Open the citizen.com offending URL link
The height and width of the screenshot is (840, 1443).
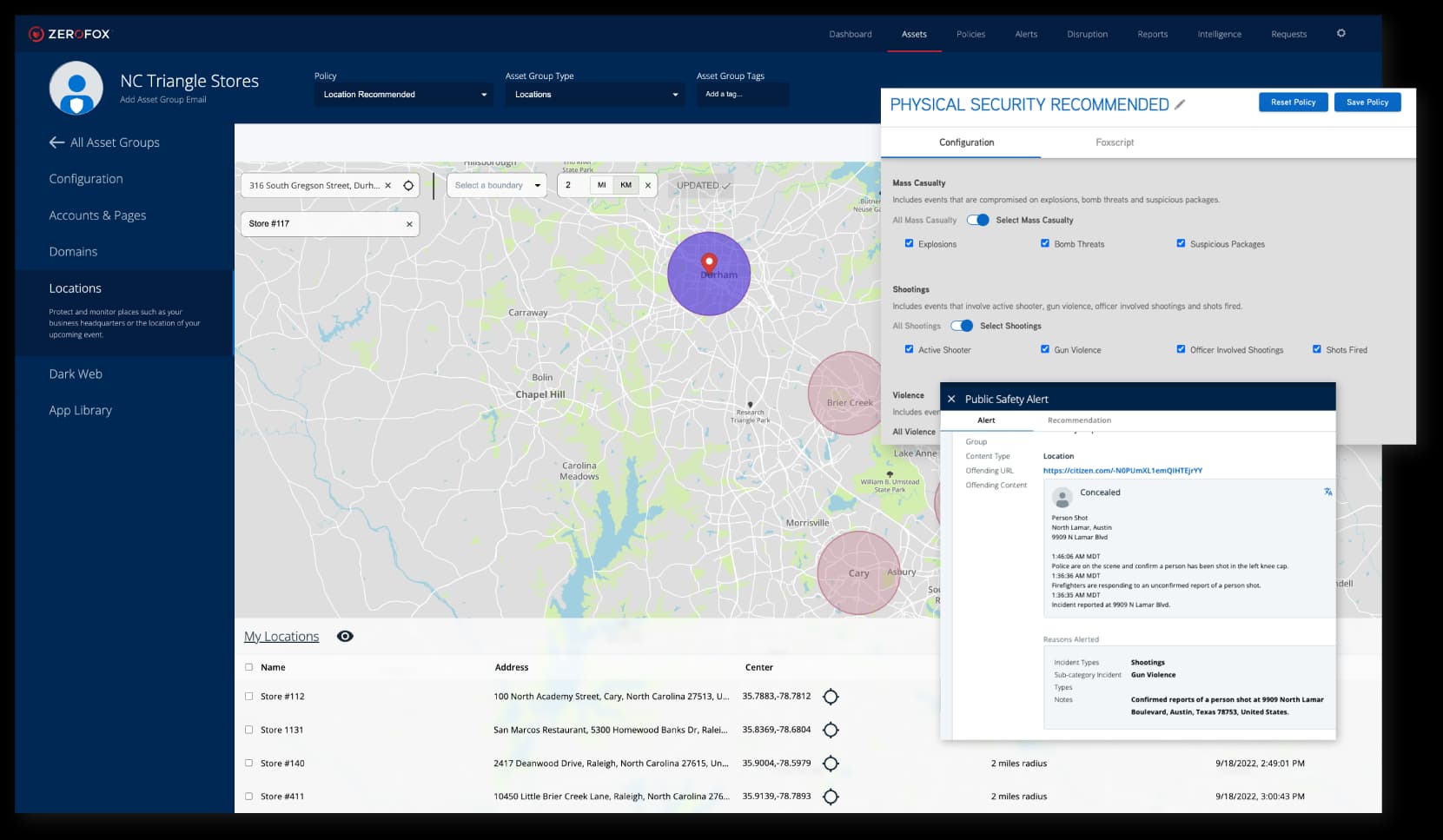[1122, 470]
